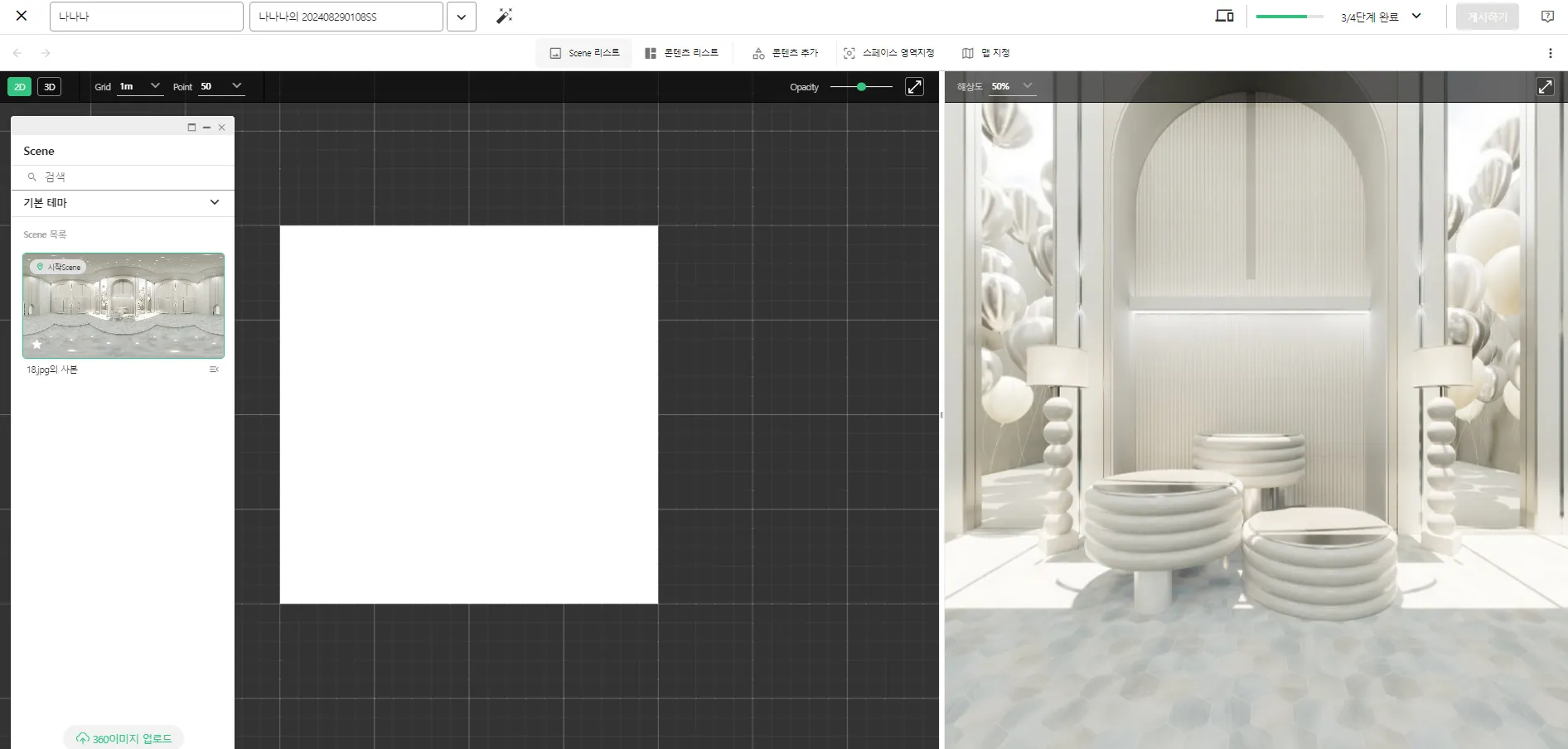This screenshot has width=1568, height=749.
Task: Click the 맵 지정 button
Action: tap(985, 53)
